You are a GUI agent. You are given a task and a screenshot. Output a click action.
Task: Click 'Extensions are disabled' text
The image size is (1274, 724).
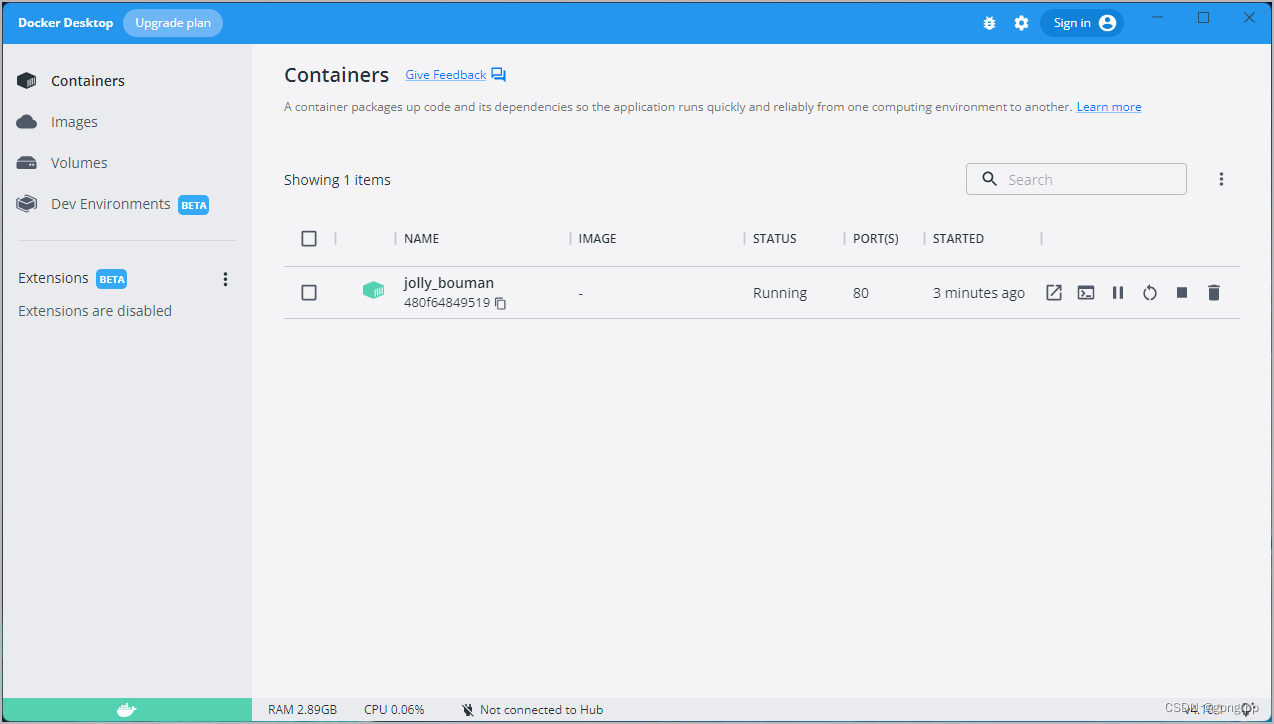95,311
